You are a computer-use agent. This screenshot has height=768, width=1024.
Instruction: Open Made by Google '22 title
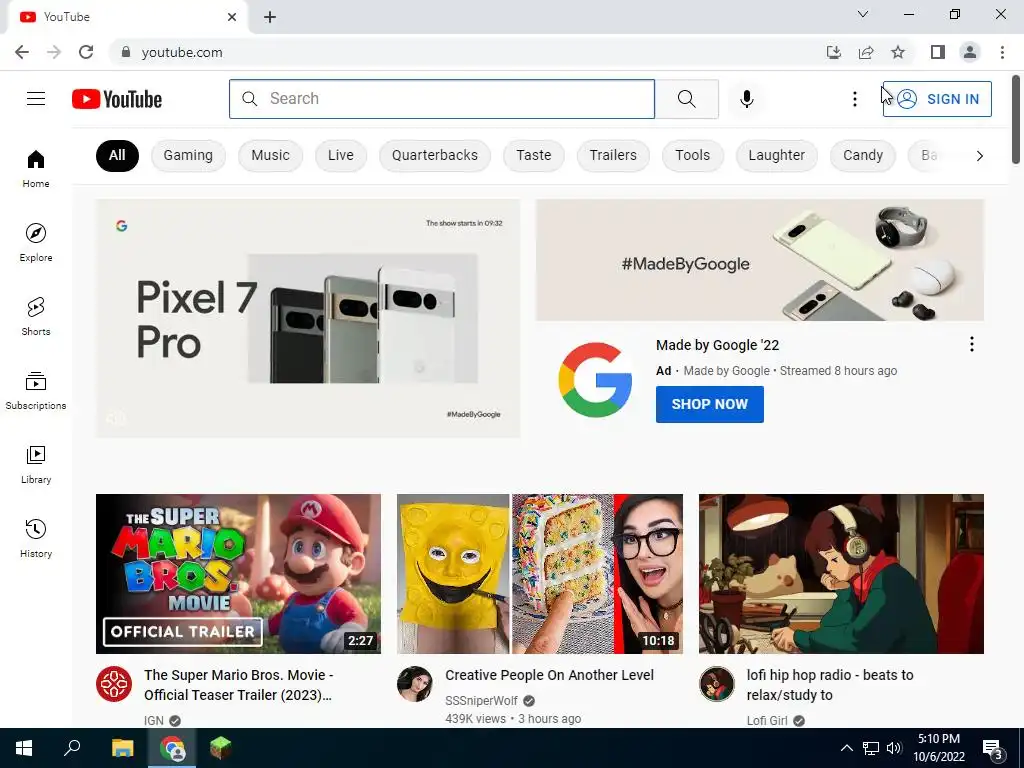pyautogui.click(x=718, y=345)
